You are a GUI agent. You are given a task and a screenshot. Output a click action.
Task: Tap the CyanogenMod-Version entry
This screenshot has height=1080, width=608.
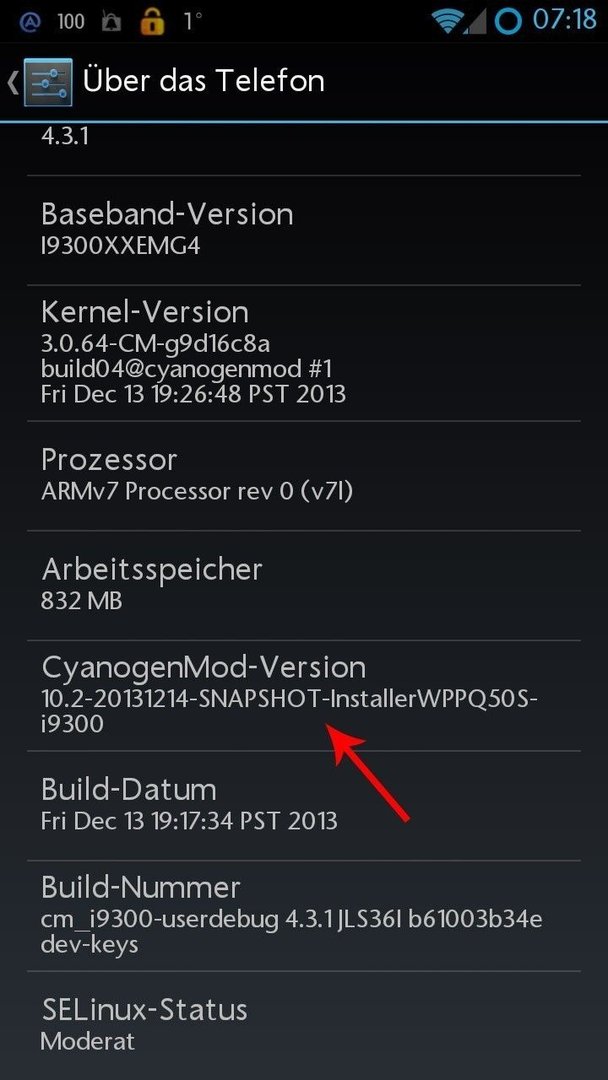tap(304, 696)
